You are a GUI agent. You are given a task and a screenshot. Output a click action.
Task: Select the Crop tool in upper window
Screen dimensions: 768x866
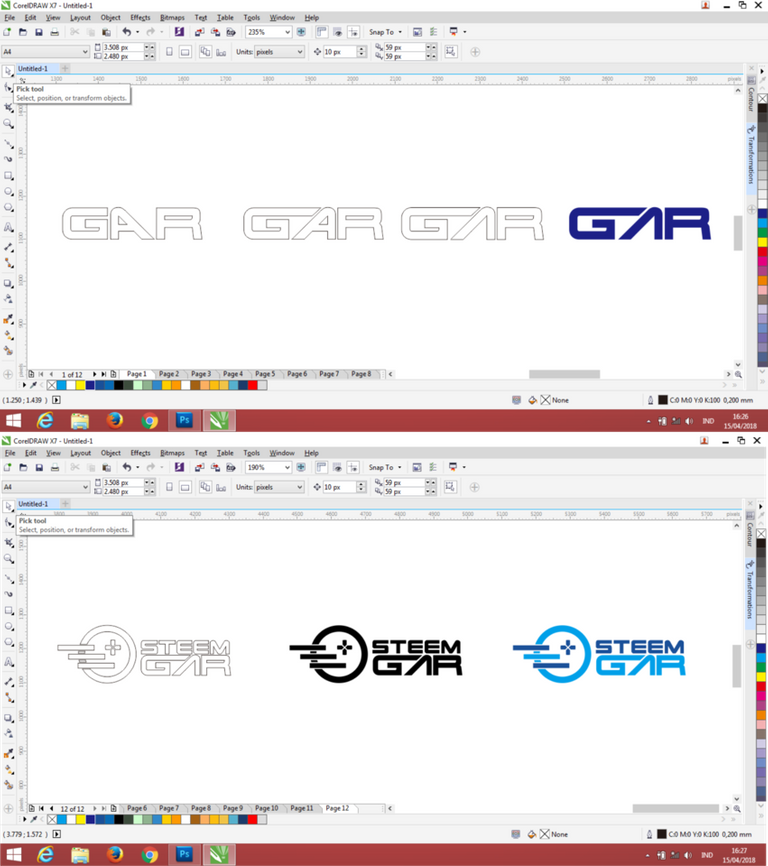click(8, 107)
